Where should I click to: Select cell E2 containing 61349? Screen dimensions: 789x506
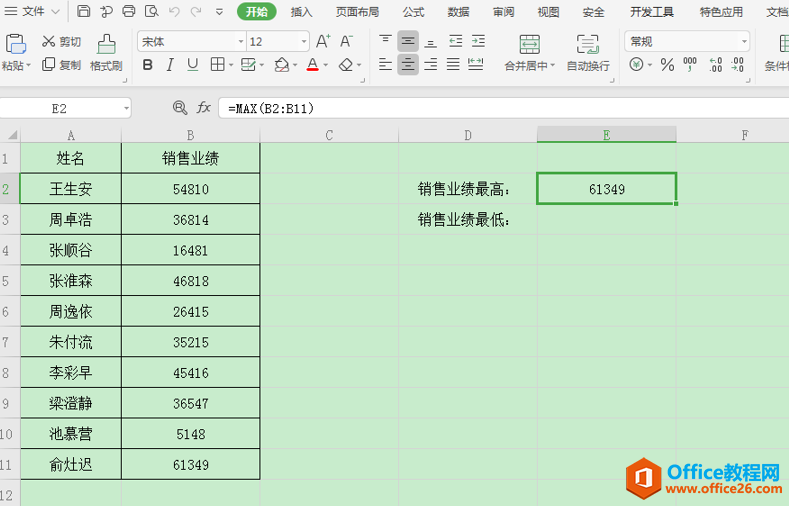click(606, 188)
